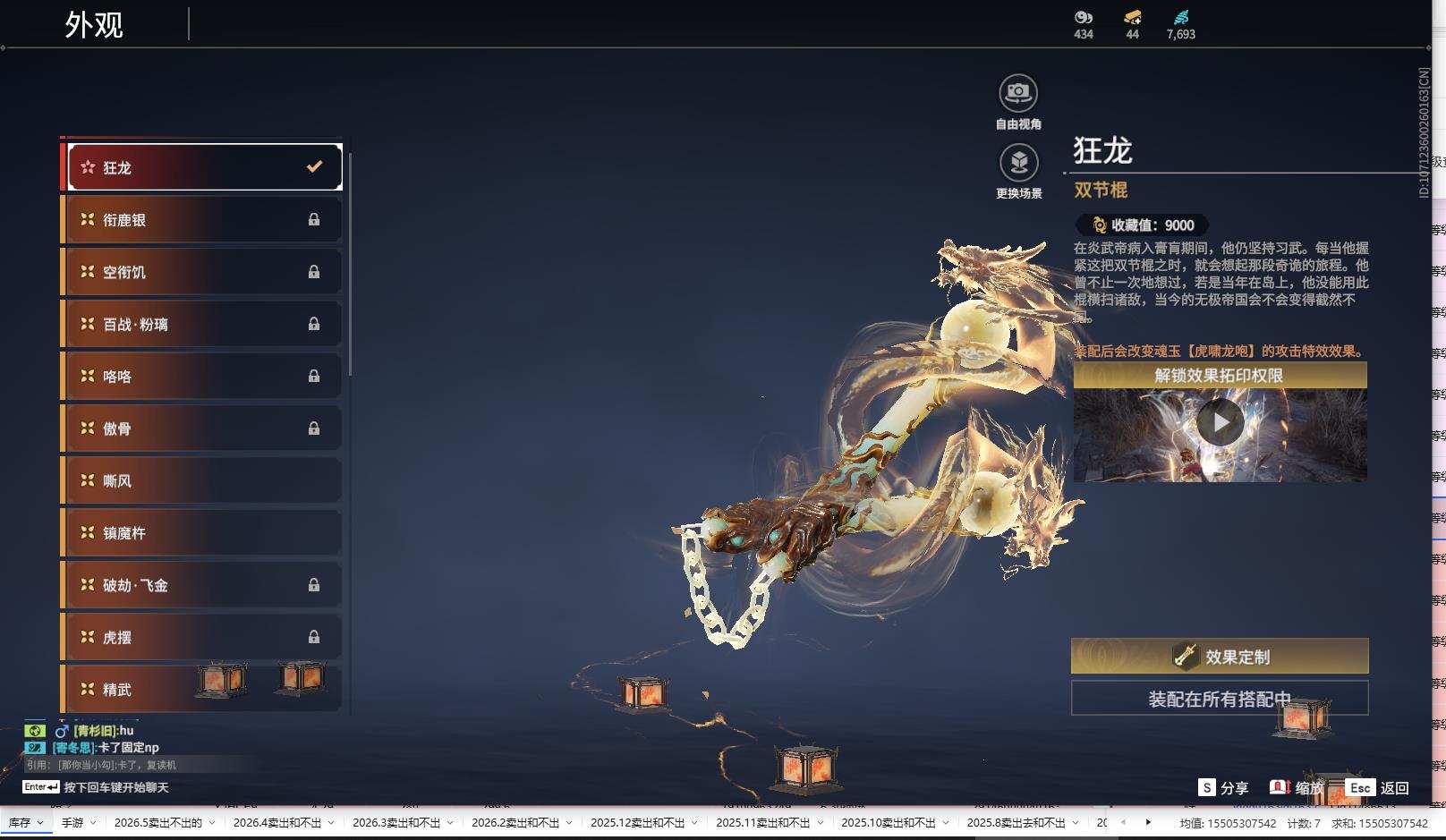Image resolution: width=1446 pixels, height=840 pixels.
Task: Expand the dropdown arrow on 手游 tab
Action: tap(93, 822)
